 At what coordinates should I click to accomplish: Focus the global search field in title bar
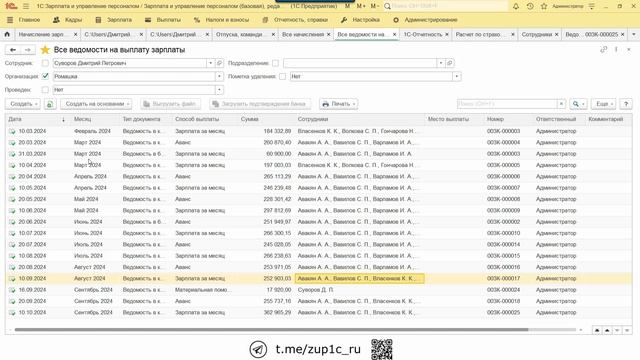click(x=449, y=6)
